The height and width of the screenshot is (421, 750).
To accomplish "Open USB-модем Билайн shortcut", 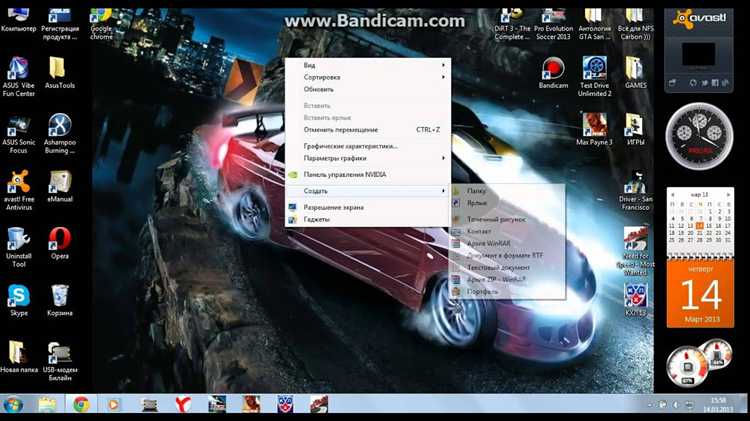I will [60, 361].
